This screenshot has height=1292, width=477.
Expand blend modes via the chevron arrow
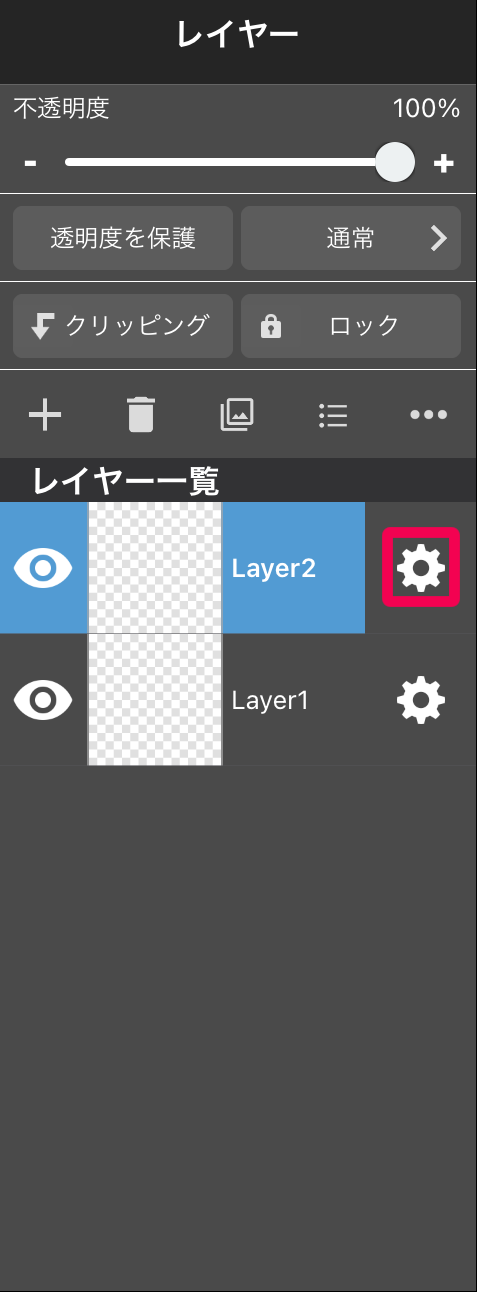438,238
